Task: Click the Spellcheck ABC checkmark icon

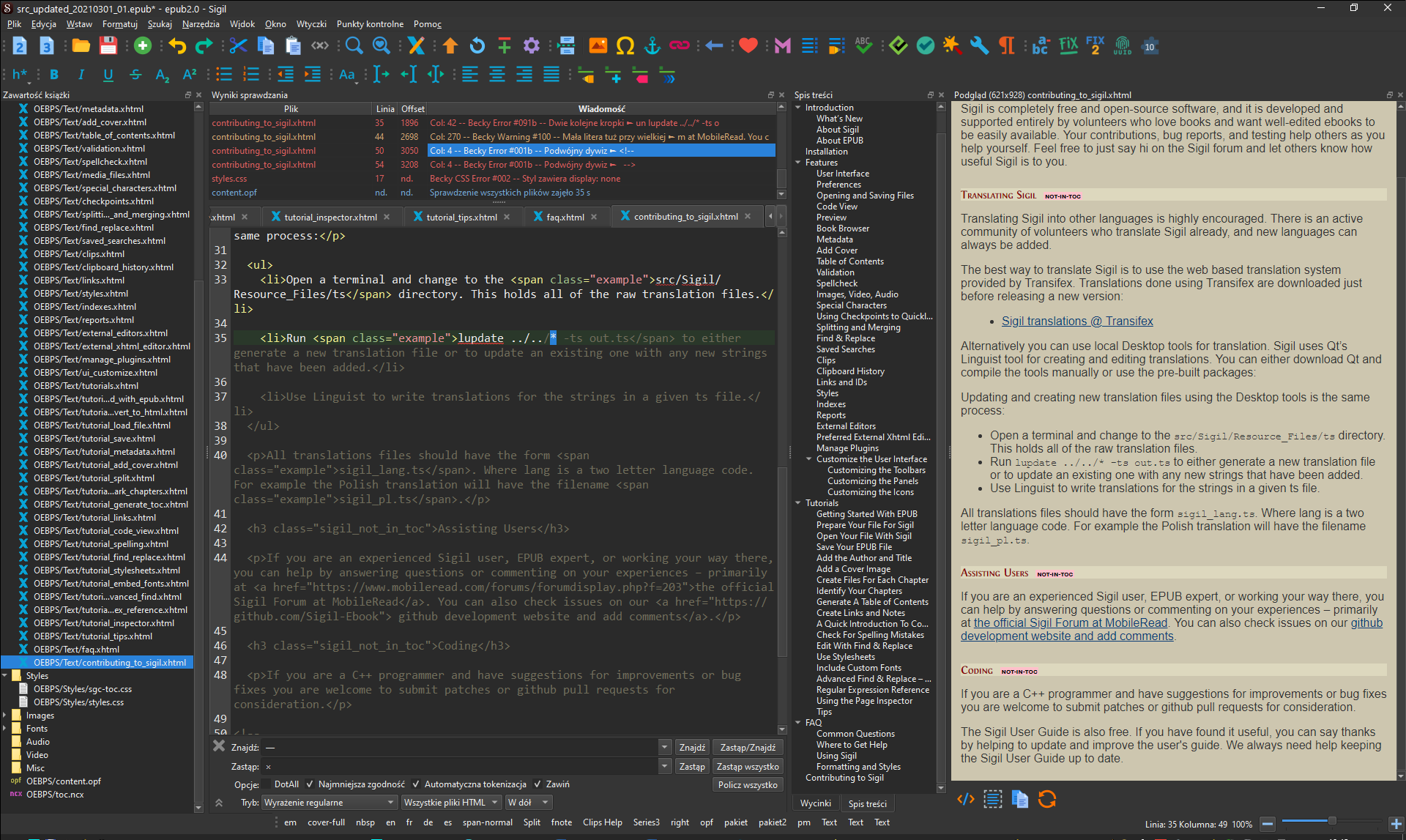Action: point(863,46)
